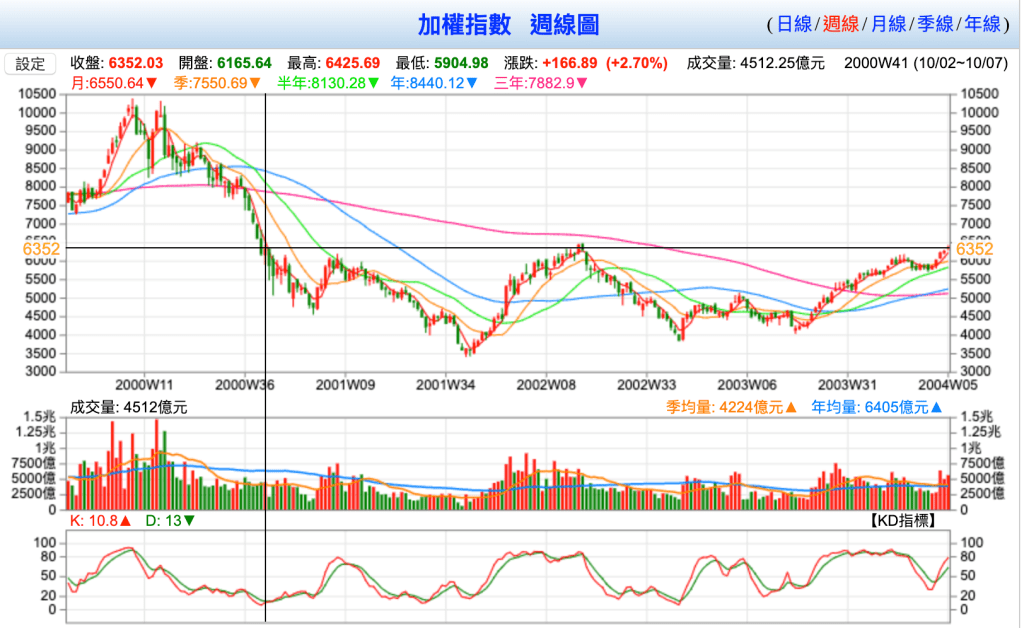Click the 季均量 4224億元 volume average label

pyautogui.click(x=732, y=407)
